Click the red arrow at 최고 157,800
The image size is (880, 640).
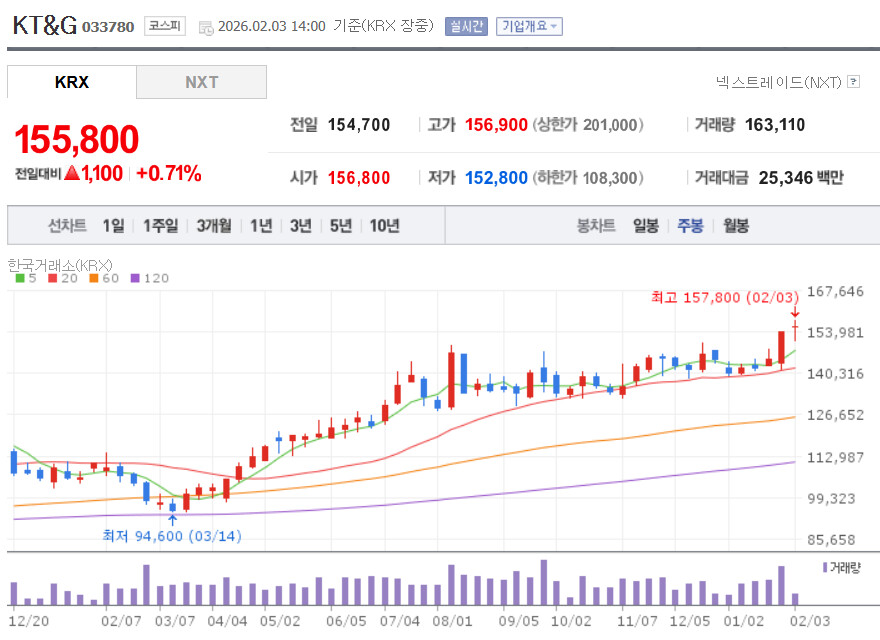(x=795, y=313)
